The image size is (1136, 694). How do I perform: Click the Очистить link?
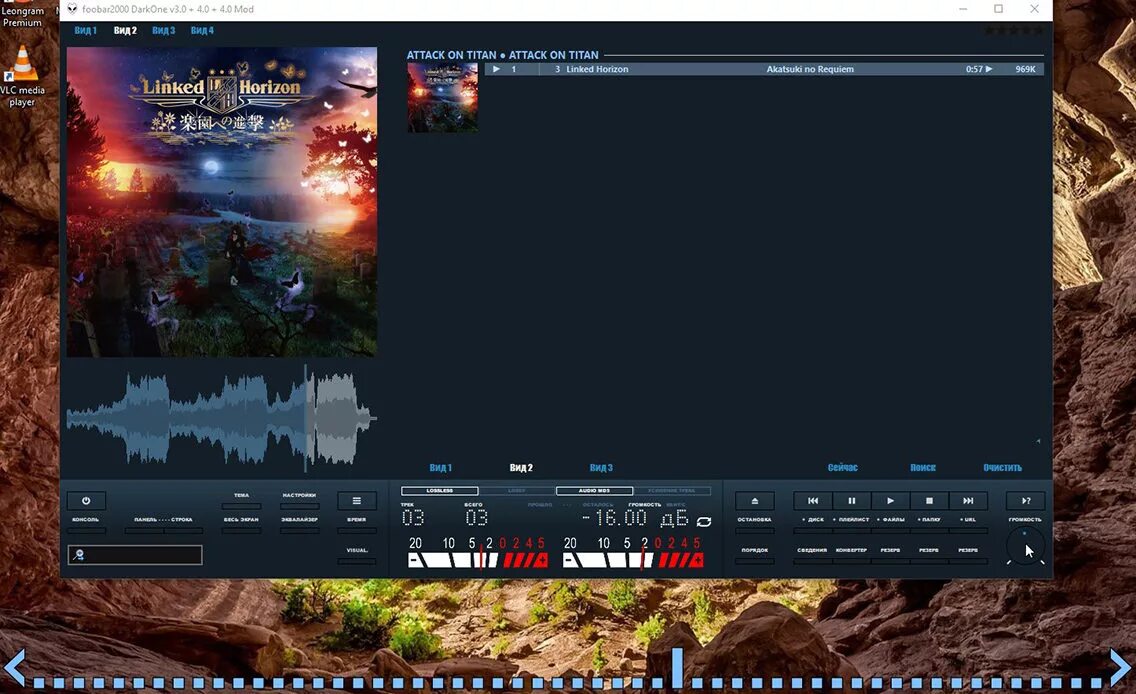(1003, 468)
